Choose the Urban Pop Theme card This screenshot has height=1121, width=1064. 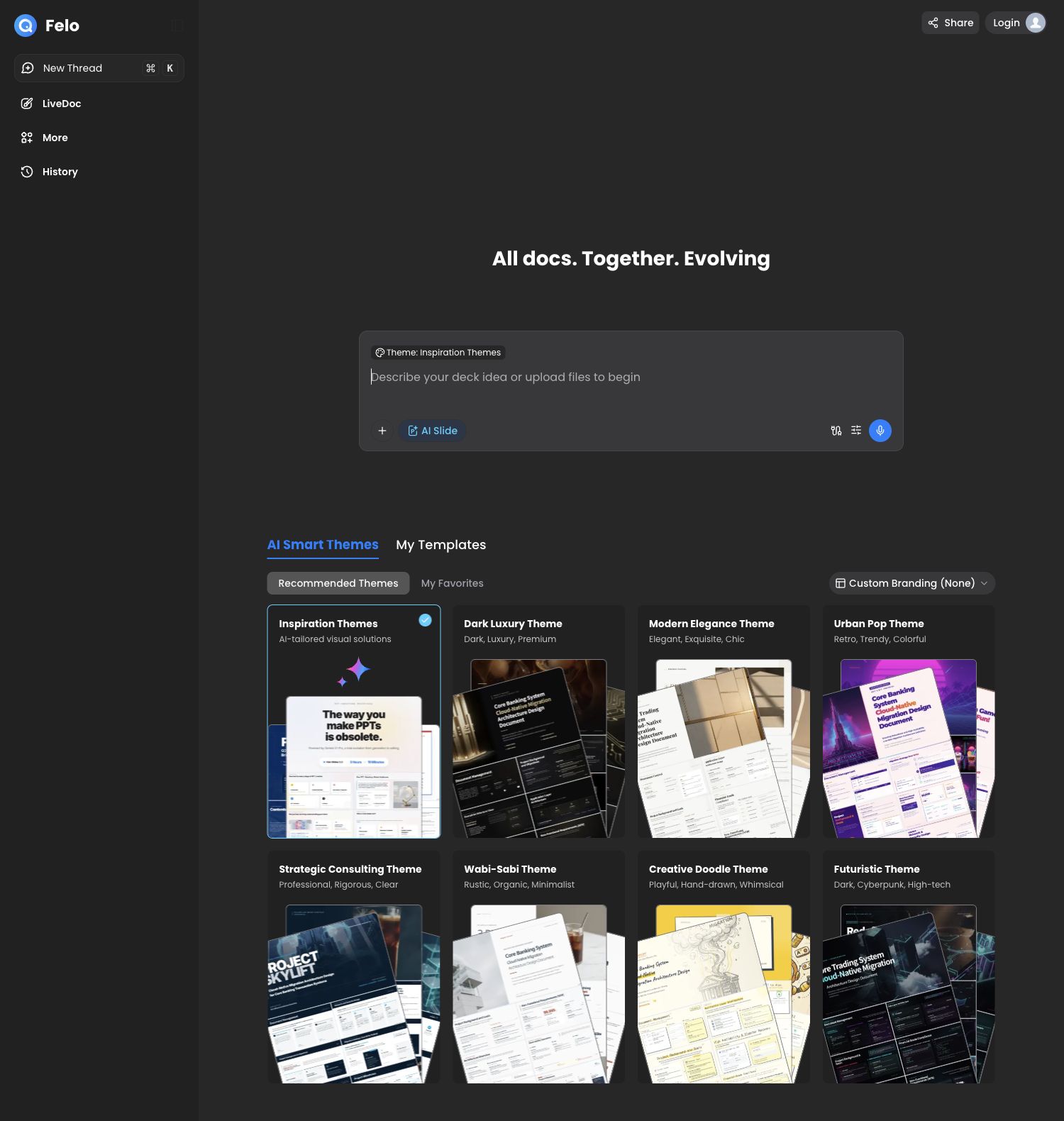click(909, 722)
